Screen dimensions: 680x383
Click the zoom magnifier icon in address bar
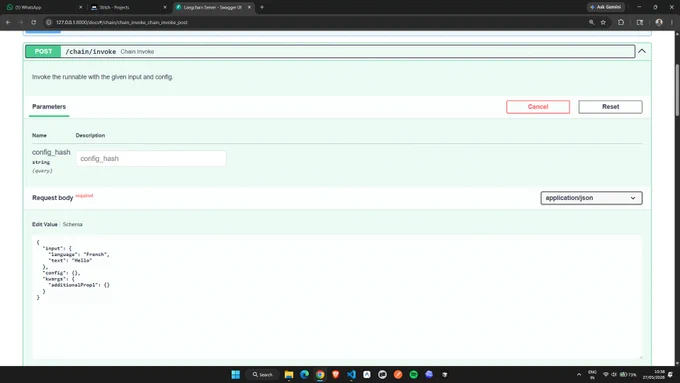coord(592,22)
